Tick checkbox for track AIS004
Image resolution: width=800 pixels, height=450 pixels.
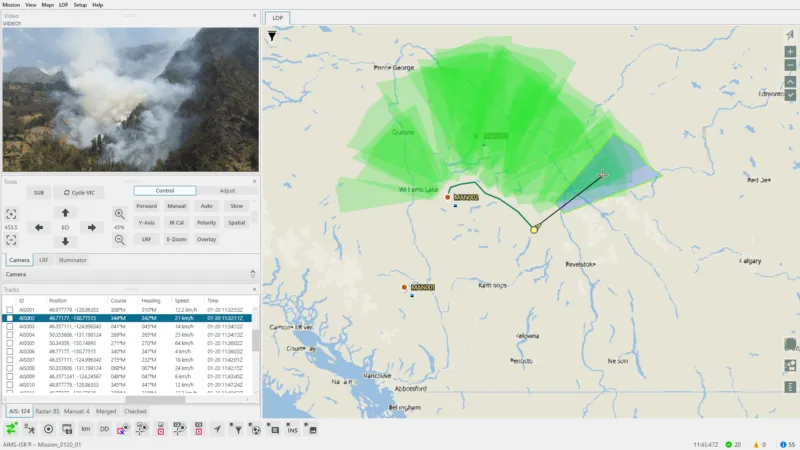[x=10, y=335]
